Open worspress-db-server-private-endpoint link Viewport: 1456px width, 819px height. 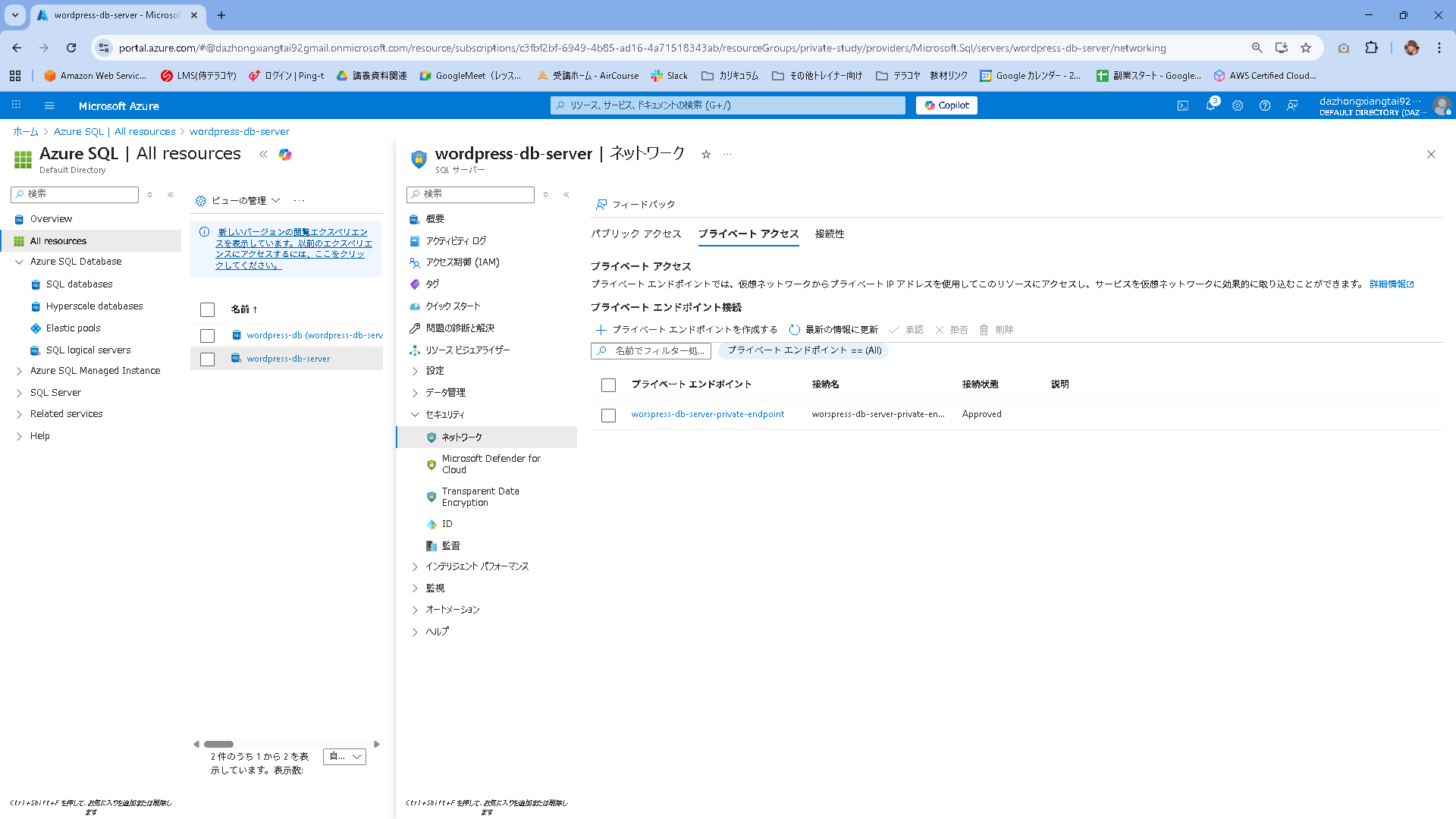(x=708, y=414)
